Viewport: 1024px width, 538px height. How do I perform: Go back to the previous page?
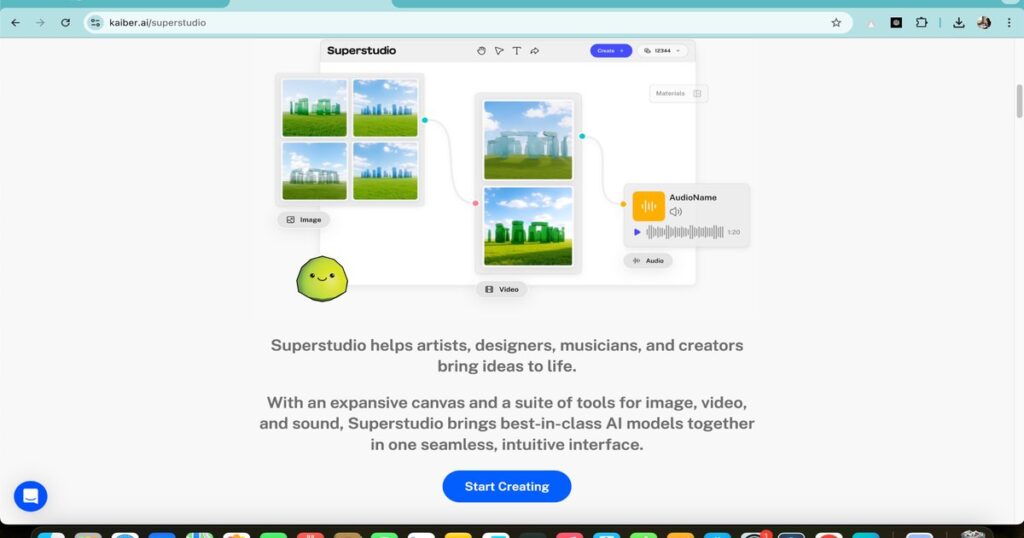[x=15, y=23]
